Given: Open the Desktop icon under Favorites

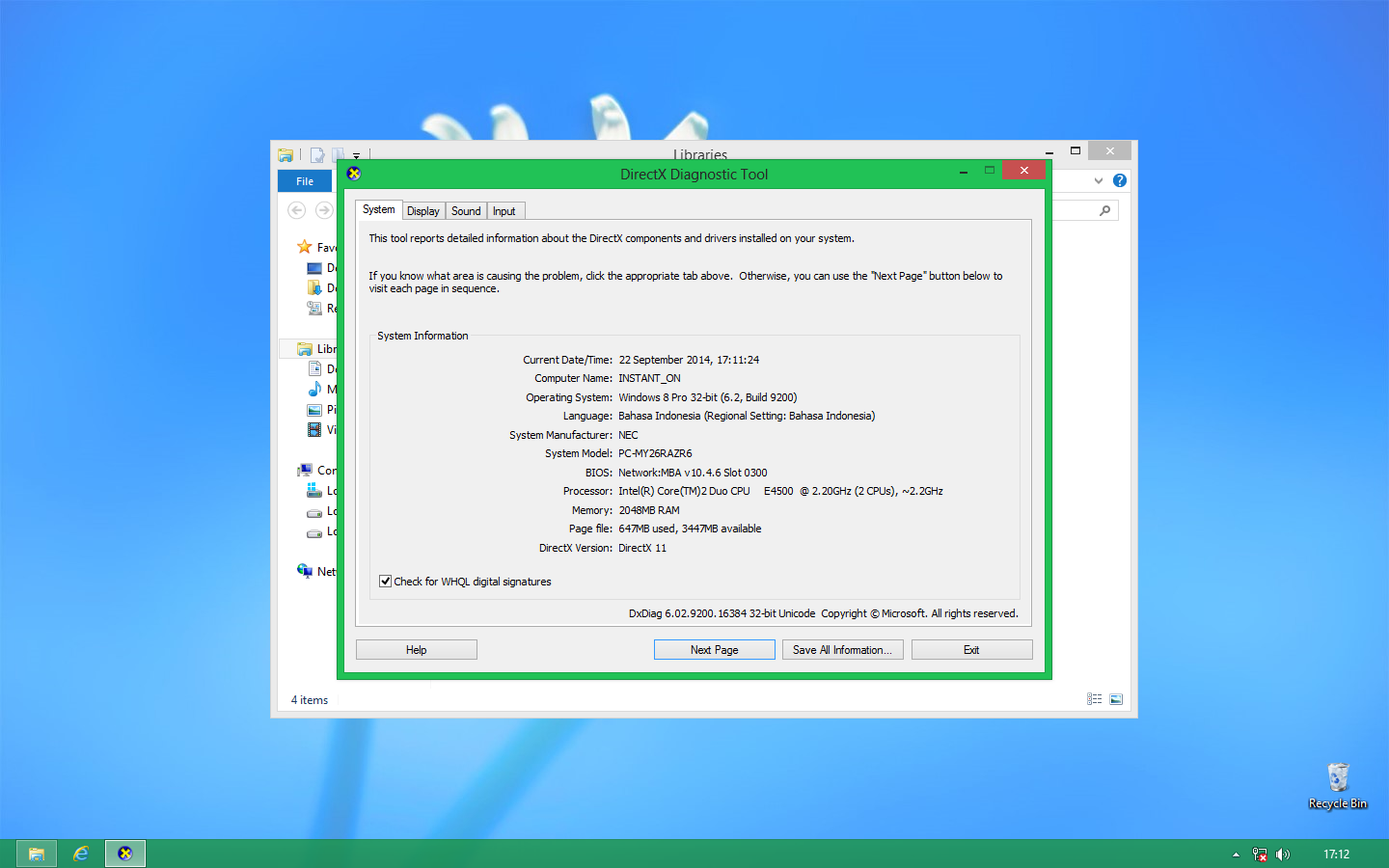Looking at the screenshot, I should click(x=314, y=268).
